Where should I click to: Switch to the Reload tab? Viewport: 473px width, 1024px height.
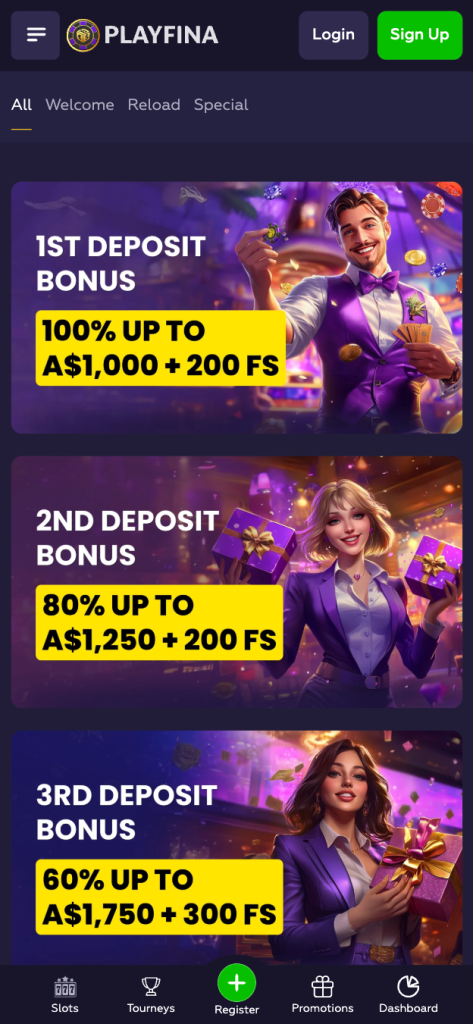154,104
